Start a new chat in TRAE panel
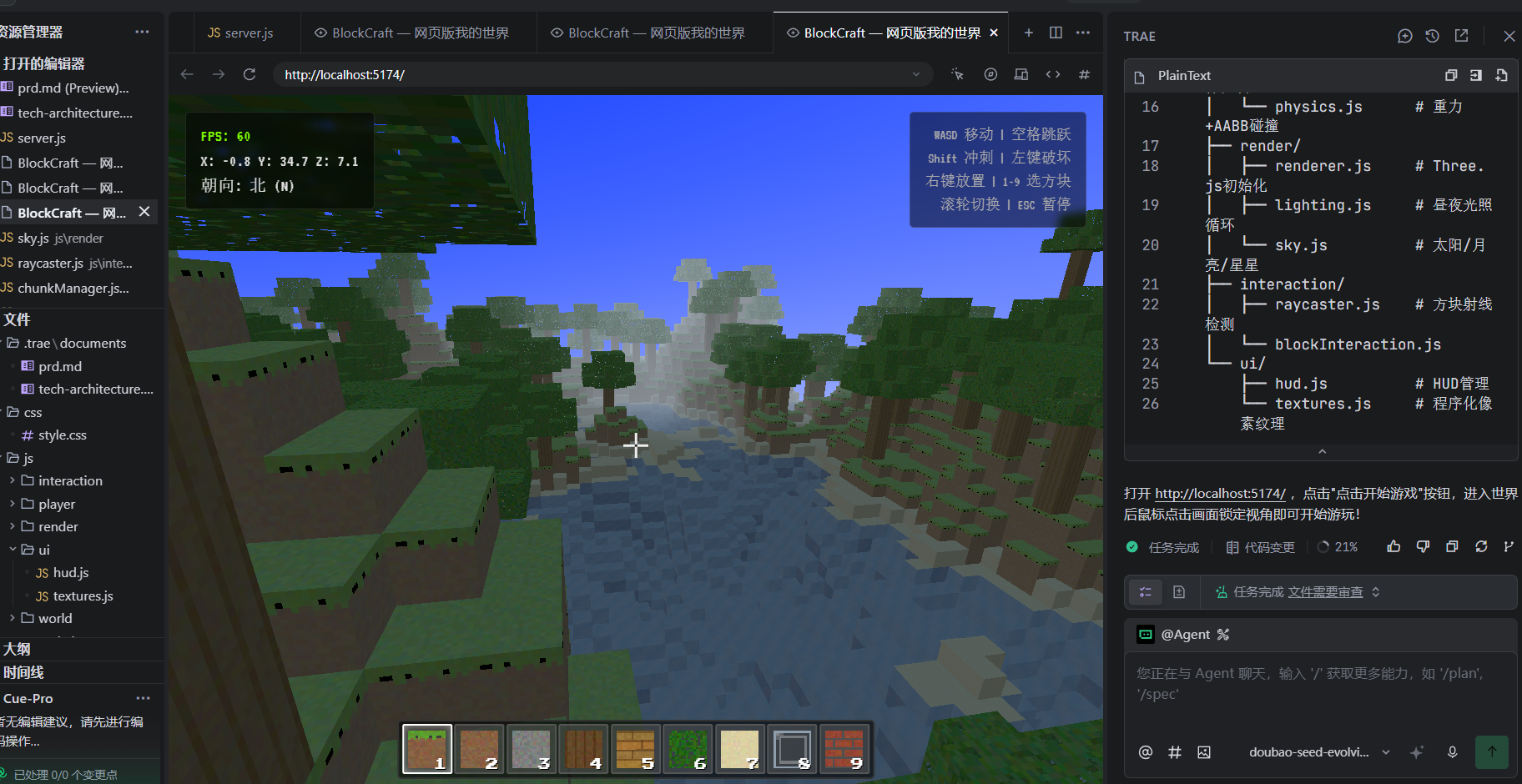This screenshot has height=784, width=1522. click(1405, 36)
